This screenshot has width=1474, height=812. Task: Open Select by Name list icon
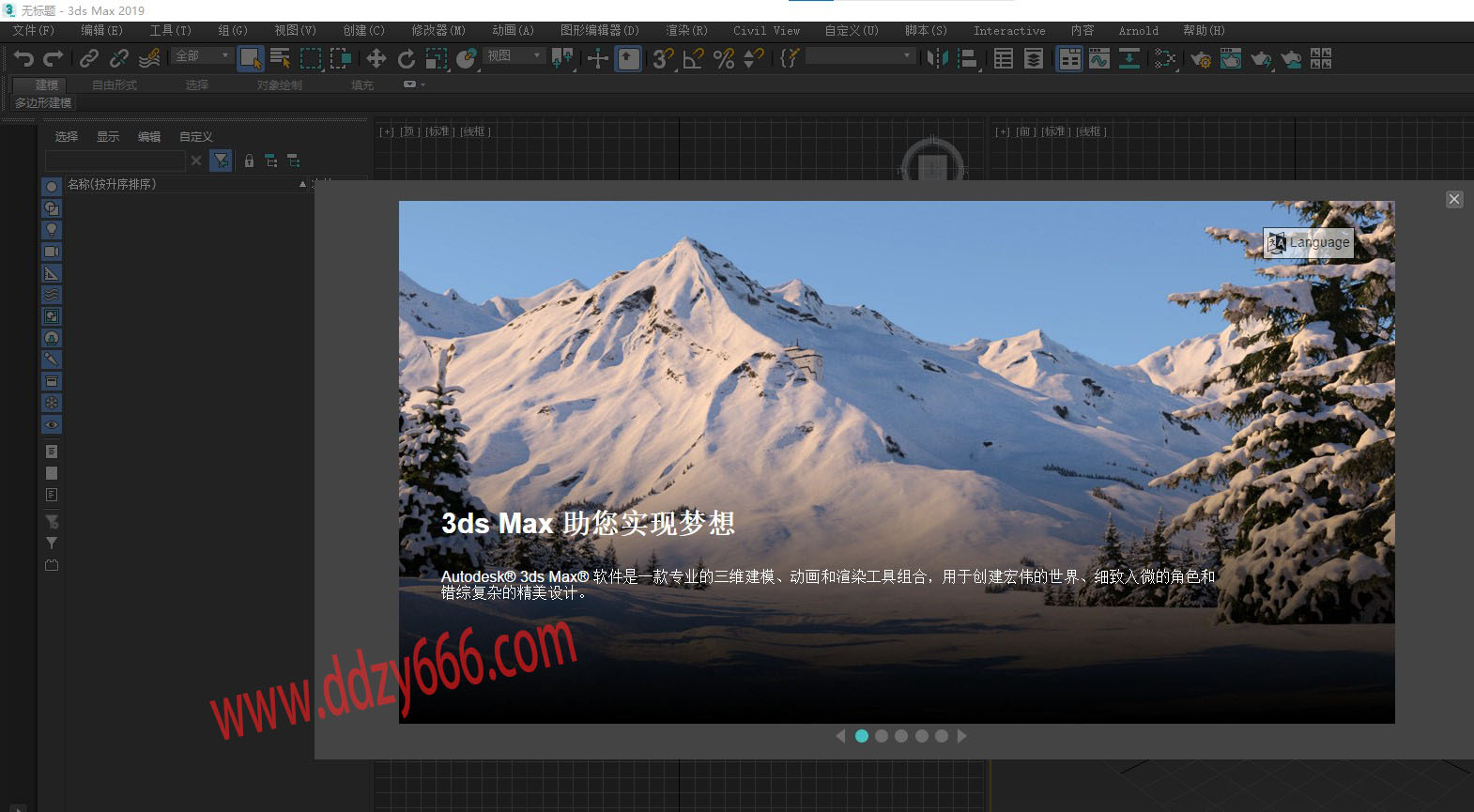[x=280, y=59]
